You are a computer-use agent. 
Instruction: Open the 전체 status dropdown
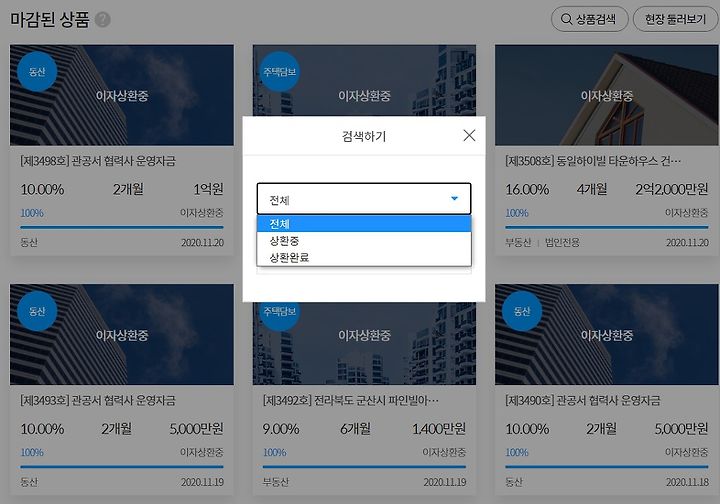364,199
